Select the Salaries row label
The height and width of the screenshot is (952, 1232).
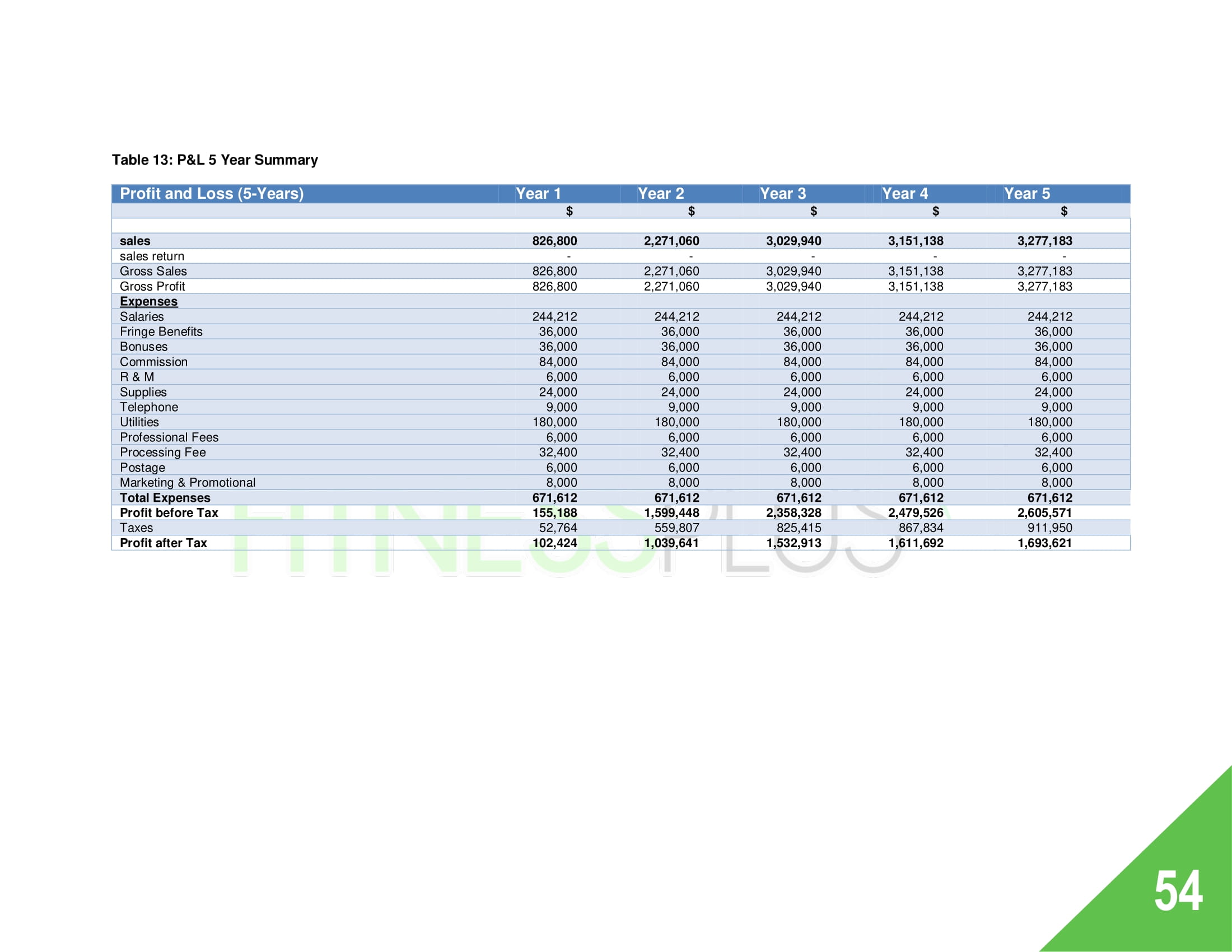(142, 316)
